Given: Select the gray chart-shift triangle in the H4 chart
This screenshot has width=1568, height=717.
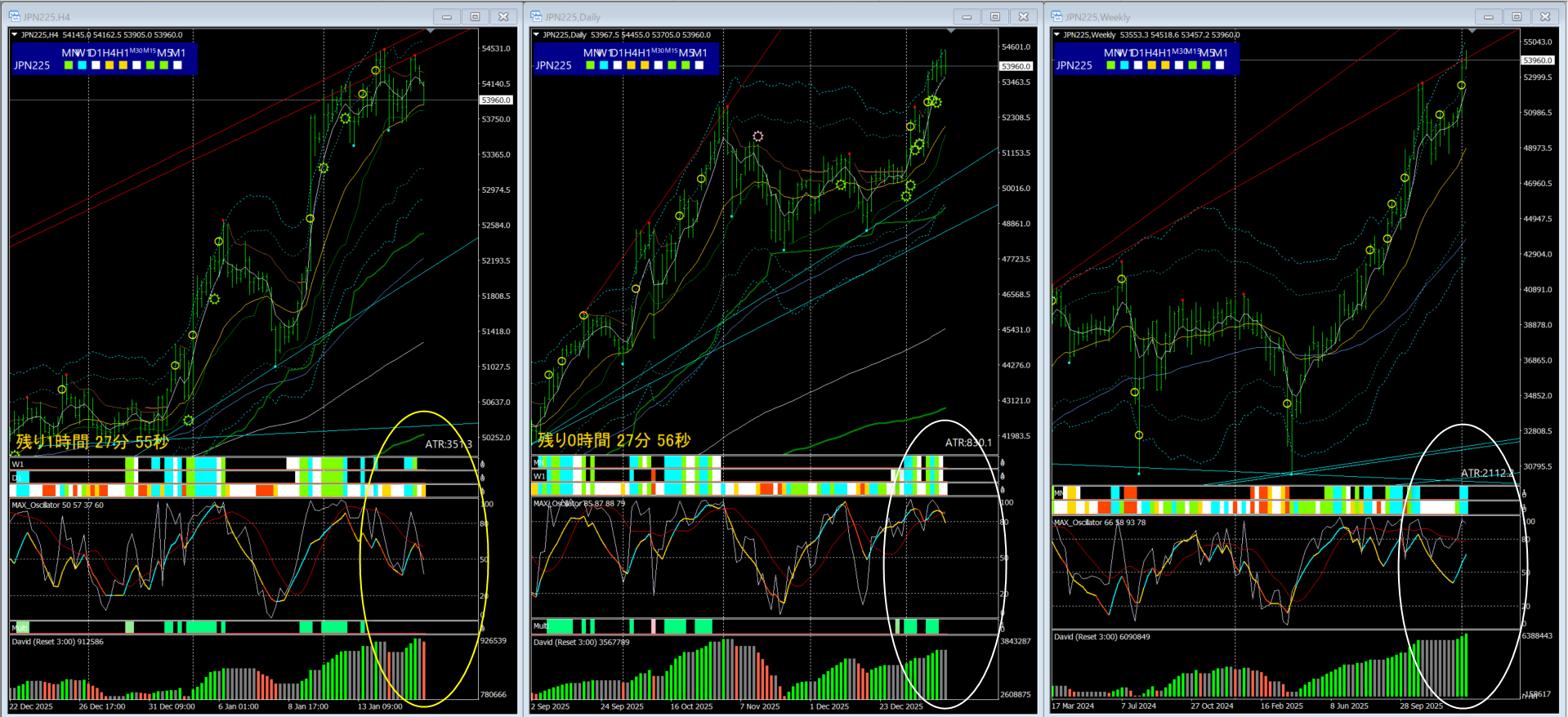Looking at the screenshot, I should (x=431, y=31).
